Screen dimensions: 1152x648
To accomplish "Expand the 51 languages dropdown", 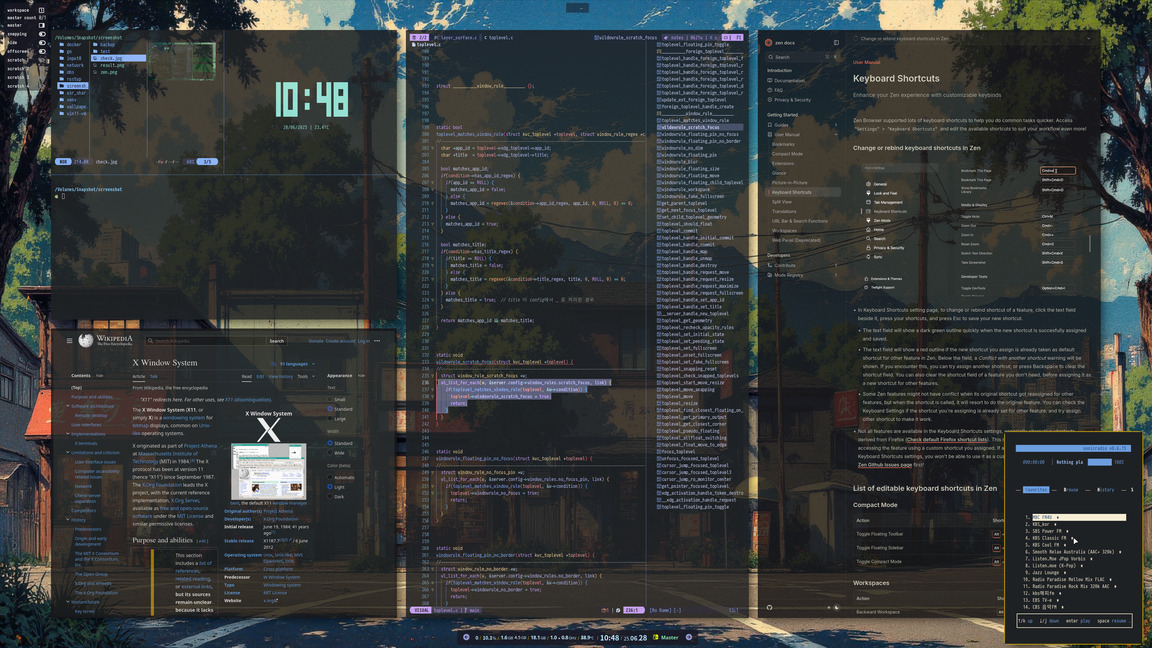I will [x=295, y=364].
